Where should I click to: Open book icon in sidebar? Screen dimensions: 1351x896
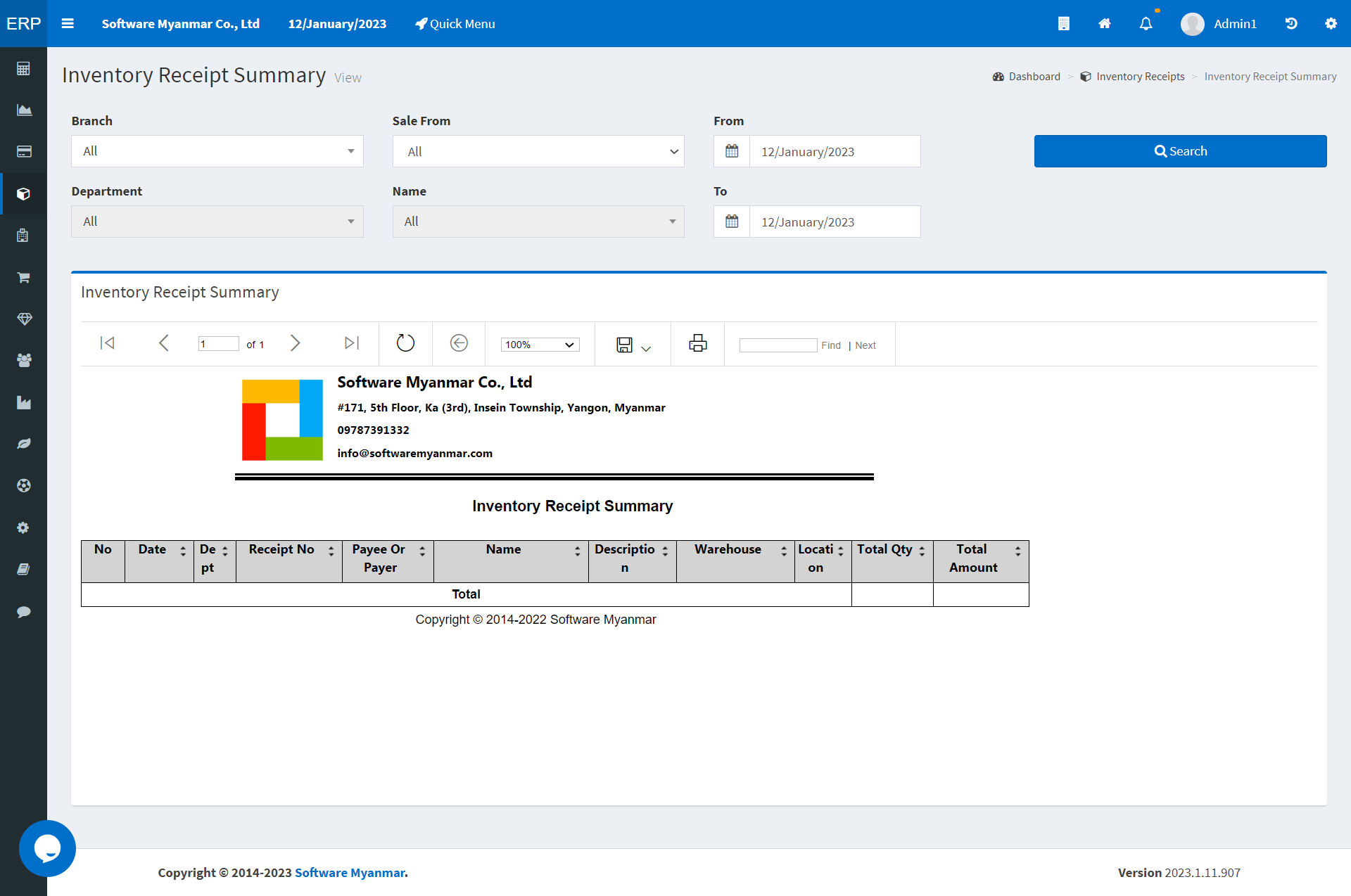tap(23, 569)
